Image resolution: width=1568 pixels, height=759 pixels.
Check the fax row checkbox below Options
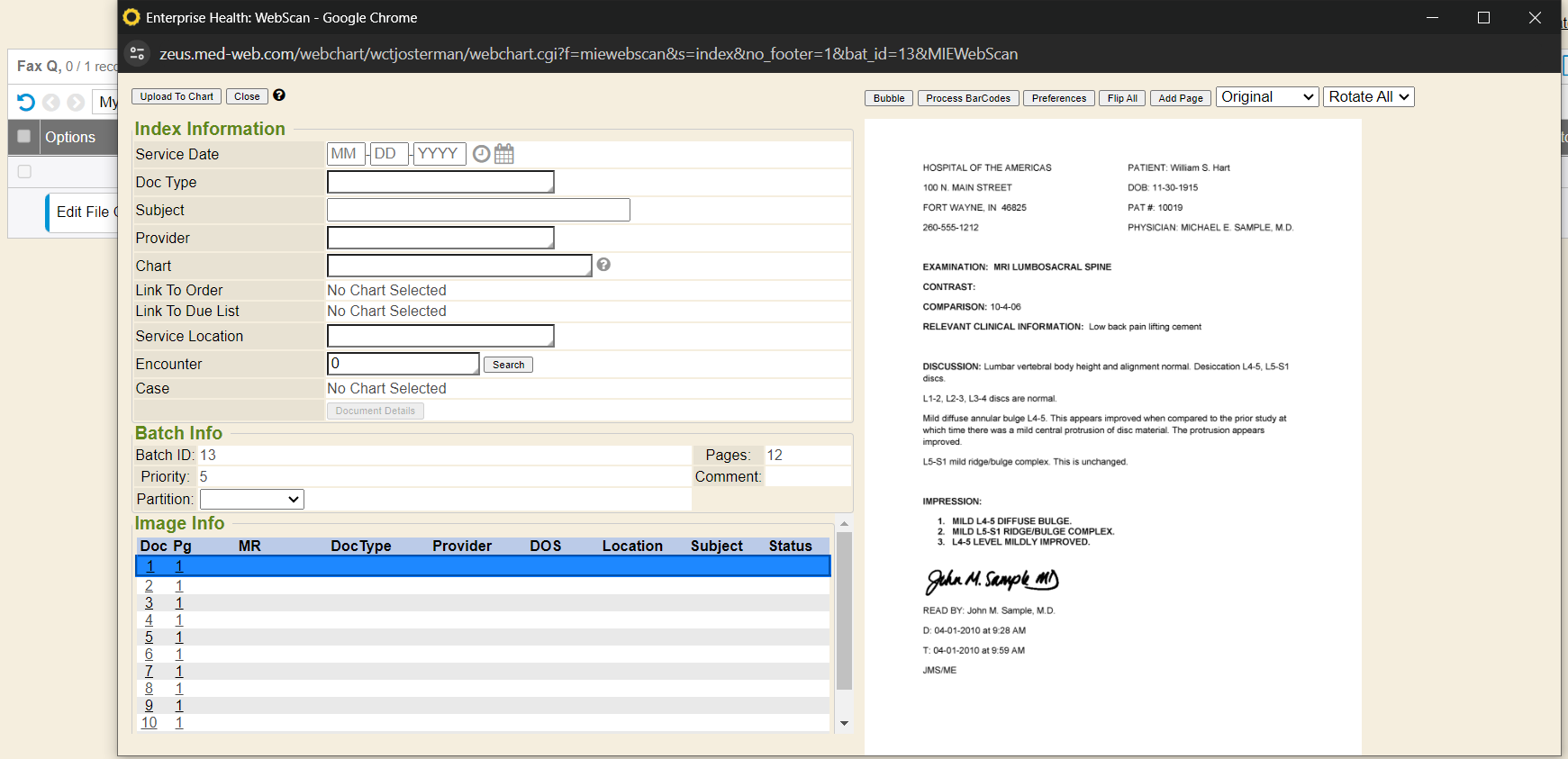24,171
